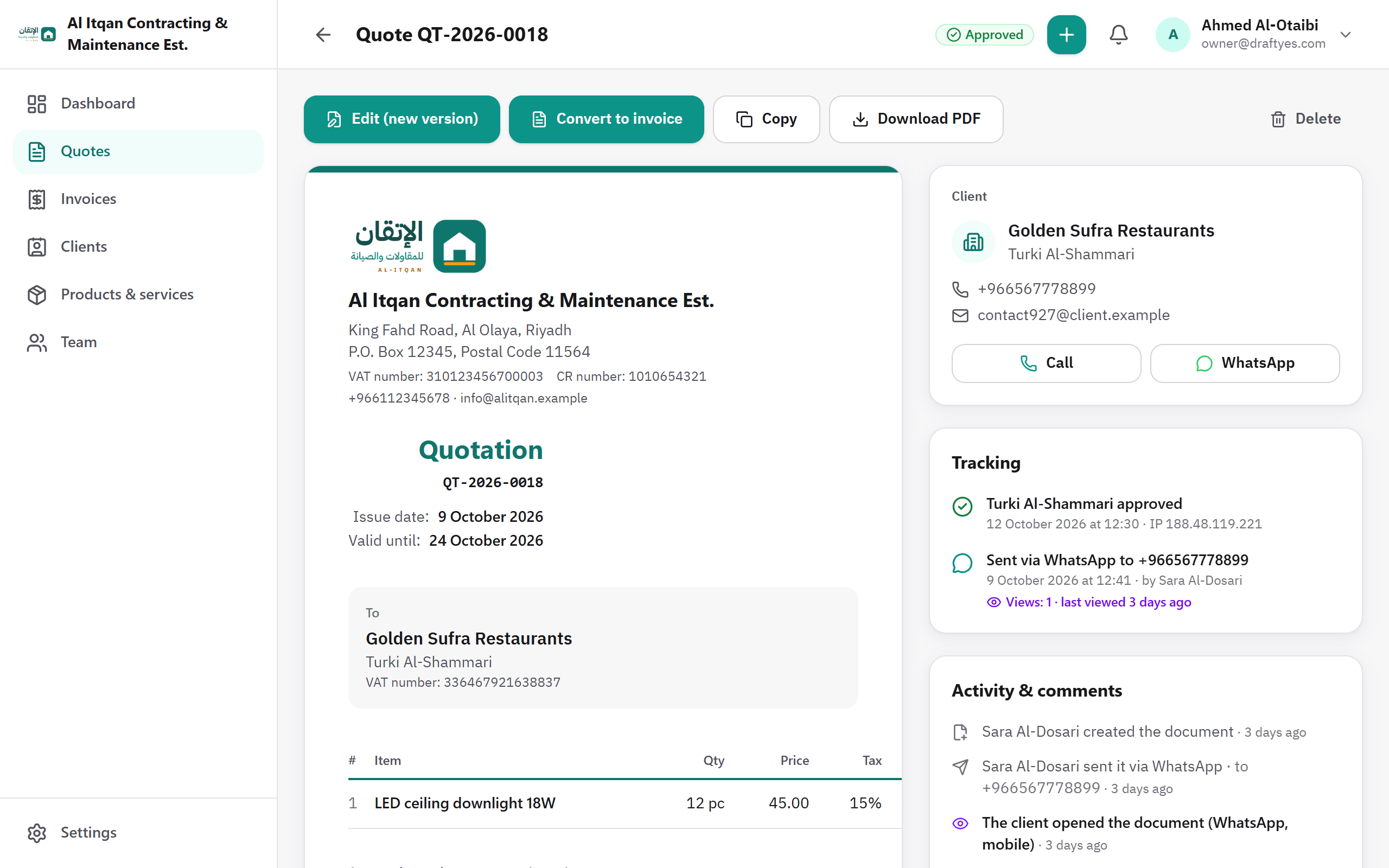Viewport: 1389px width, 868px height.
Task: Delete the quote
Action: click(1305, 119)
